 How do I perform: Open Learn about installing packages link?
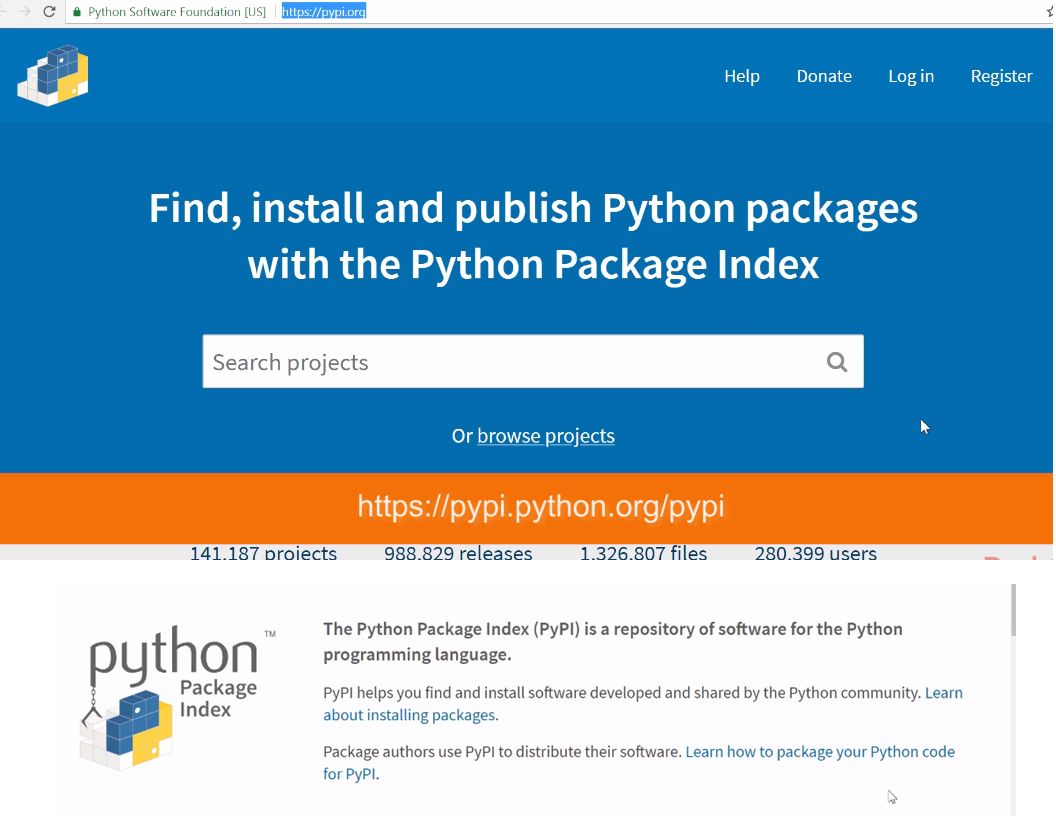(x=642, y=704)
